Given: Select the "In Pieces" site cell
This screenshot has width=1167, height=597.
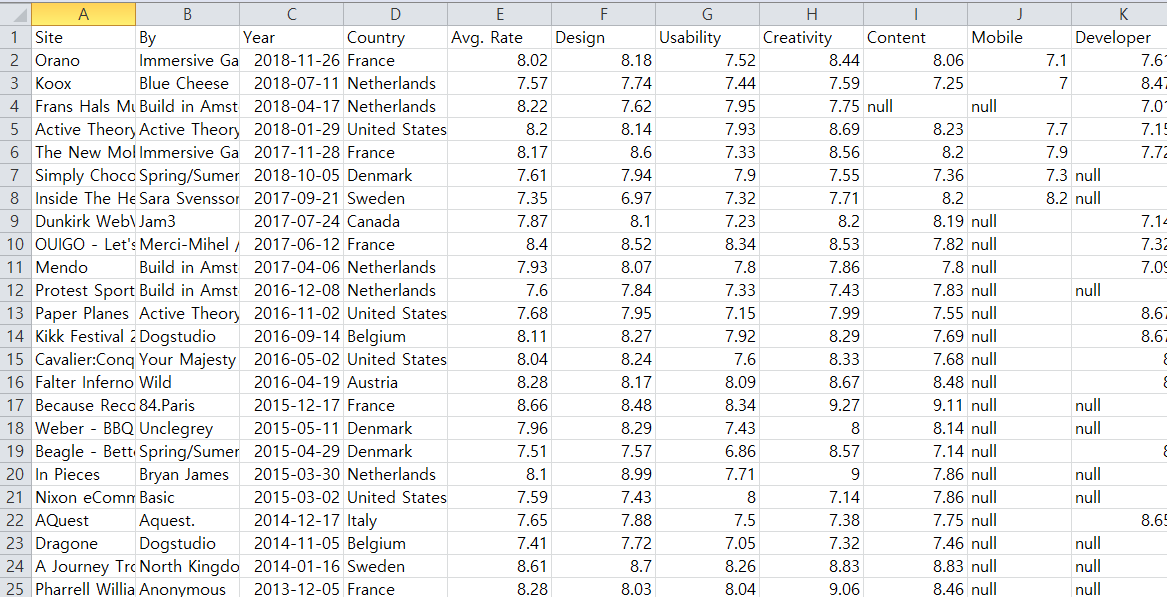Looking at the screenshot, I should coord(83,474).
